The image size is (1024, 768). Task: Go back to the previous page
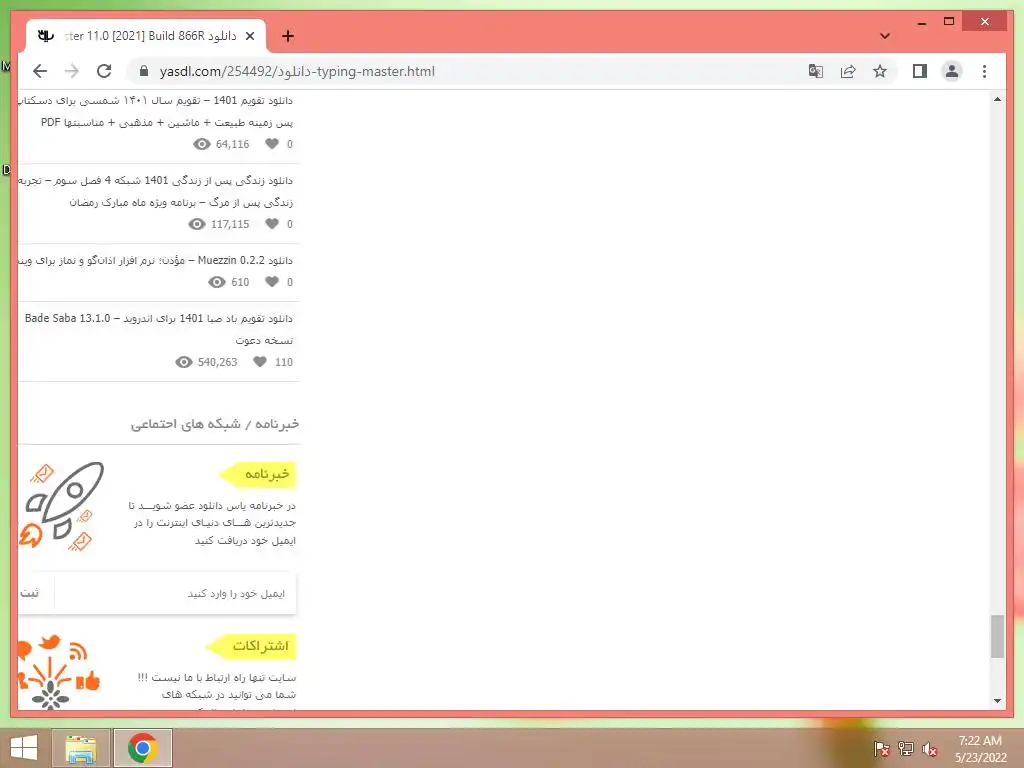pos(40,71)
